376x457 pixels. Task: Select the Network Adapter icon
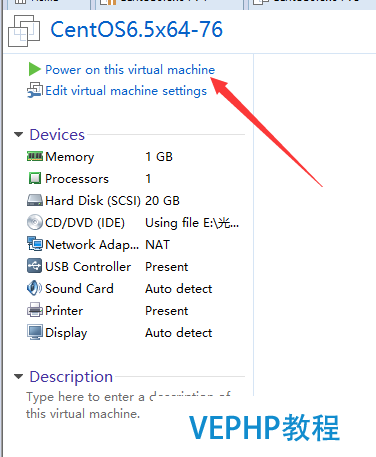point(35,244)
